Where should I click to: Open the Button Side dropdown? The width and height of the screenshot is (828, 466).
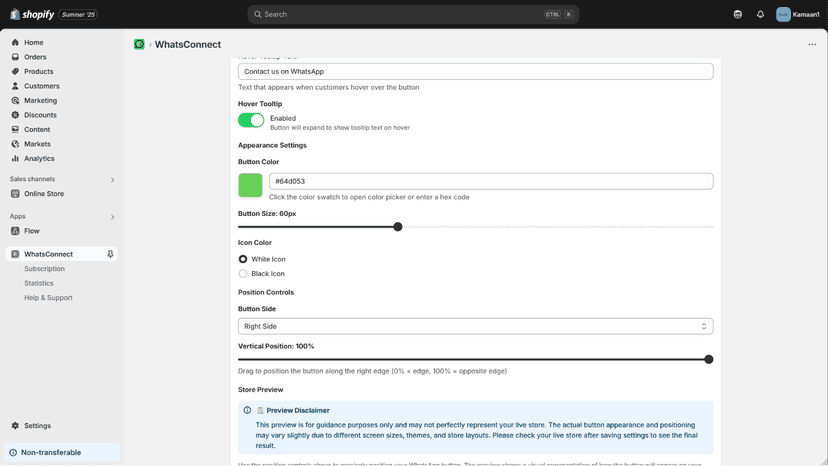(x=475, y=326)
